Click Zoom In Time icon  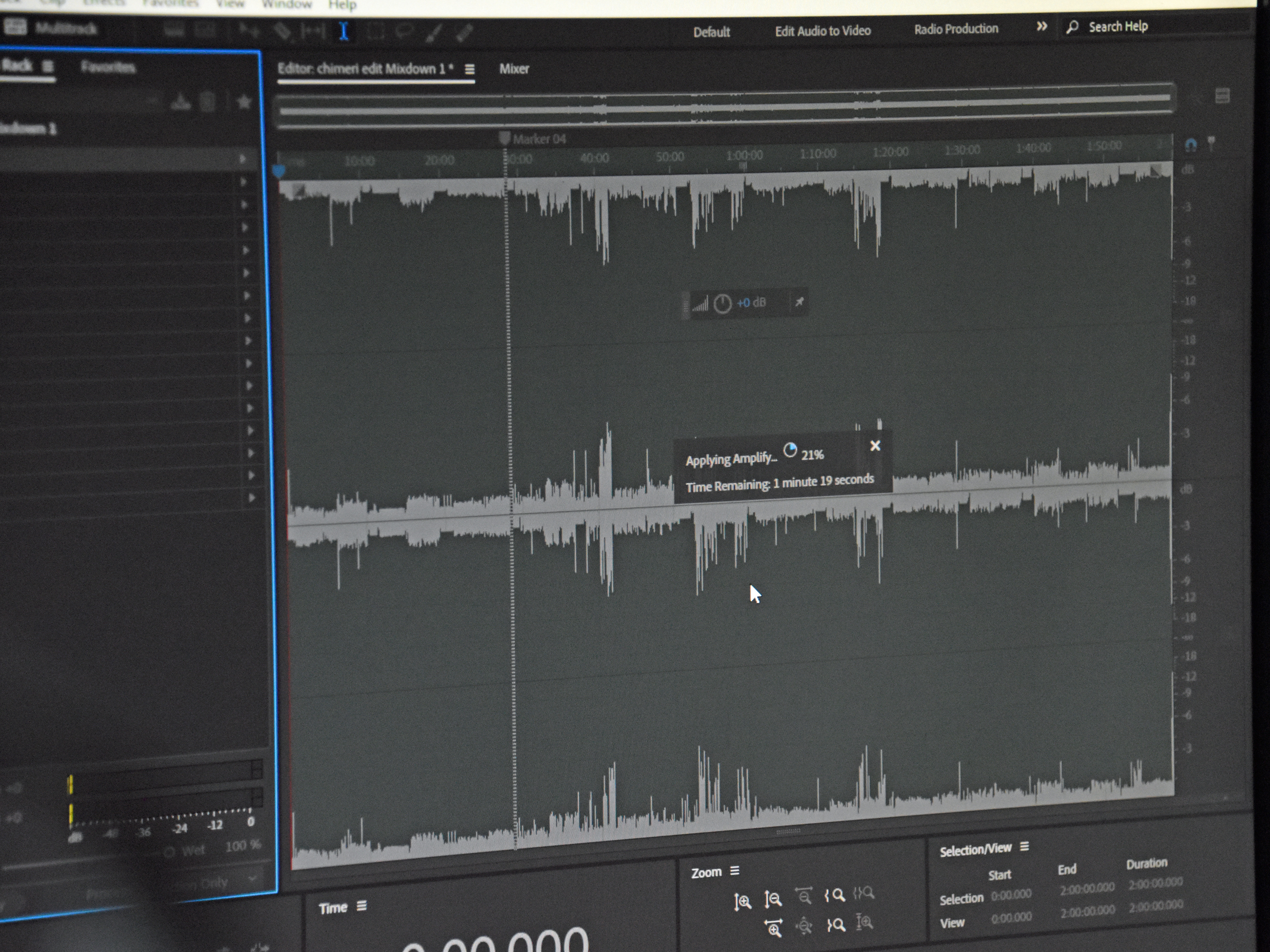click(x=773, y=927)
